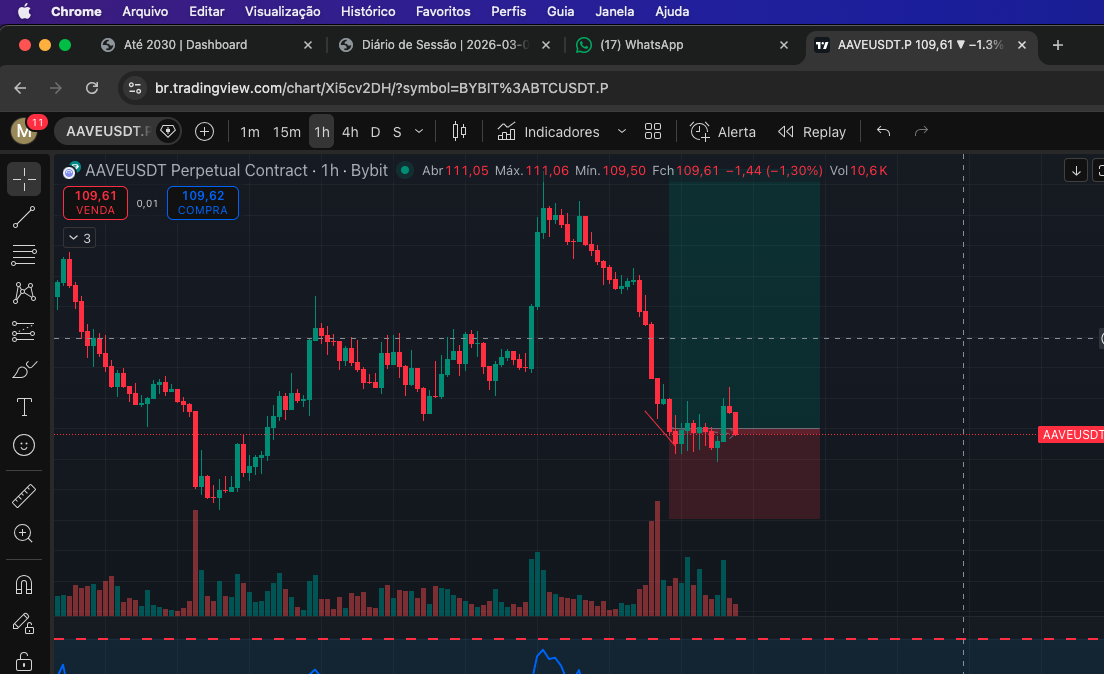Image resolution: width=1104 pixels, height=674 pixels.
Task: Expand the timeframe interval dropdown chevron
Action: (419, 132)
